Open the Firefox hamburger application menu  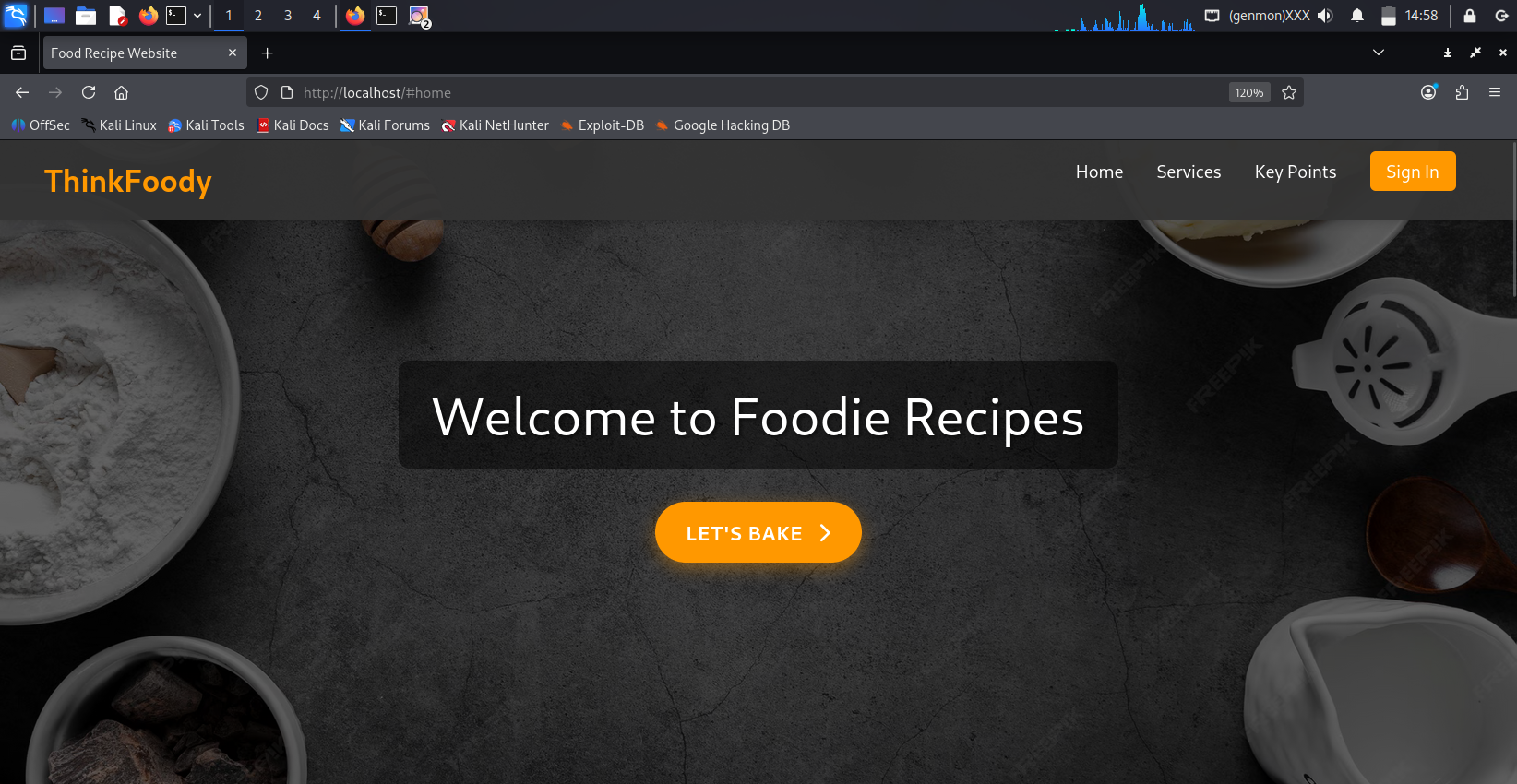[x=1495, y=92]
